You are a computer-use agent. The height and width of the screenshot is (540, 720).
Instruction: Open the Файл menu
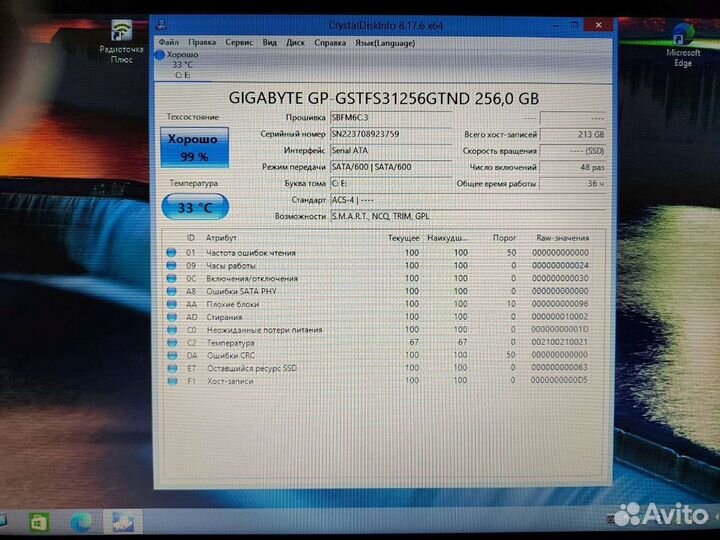pyautogui.click(x=168, y=42)
